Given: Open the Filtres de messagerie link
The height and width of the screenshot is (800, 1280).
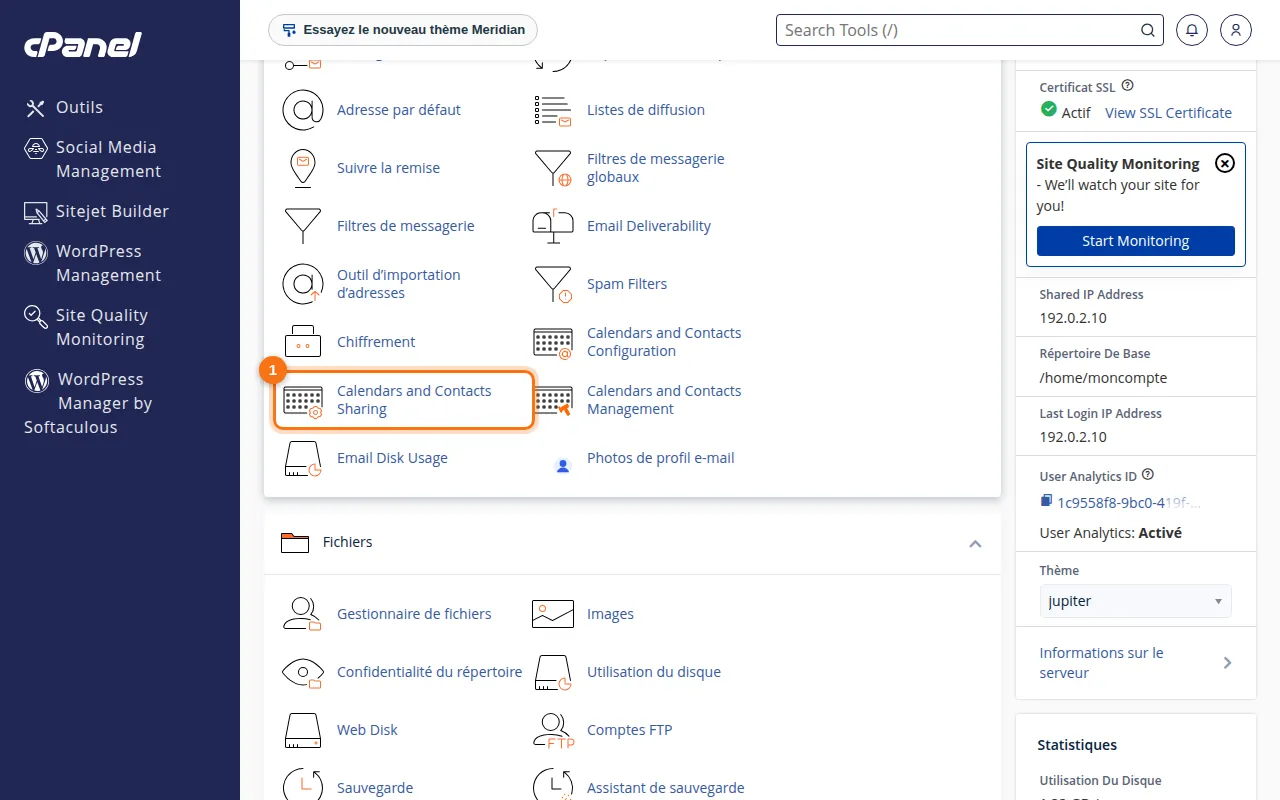Looking at the screenshot, I should click(406, 226).
